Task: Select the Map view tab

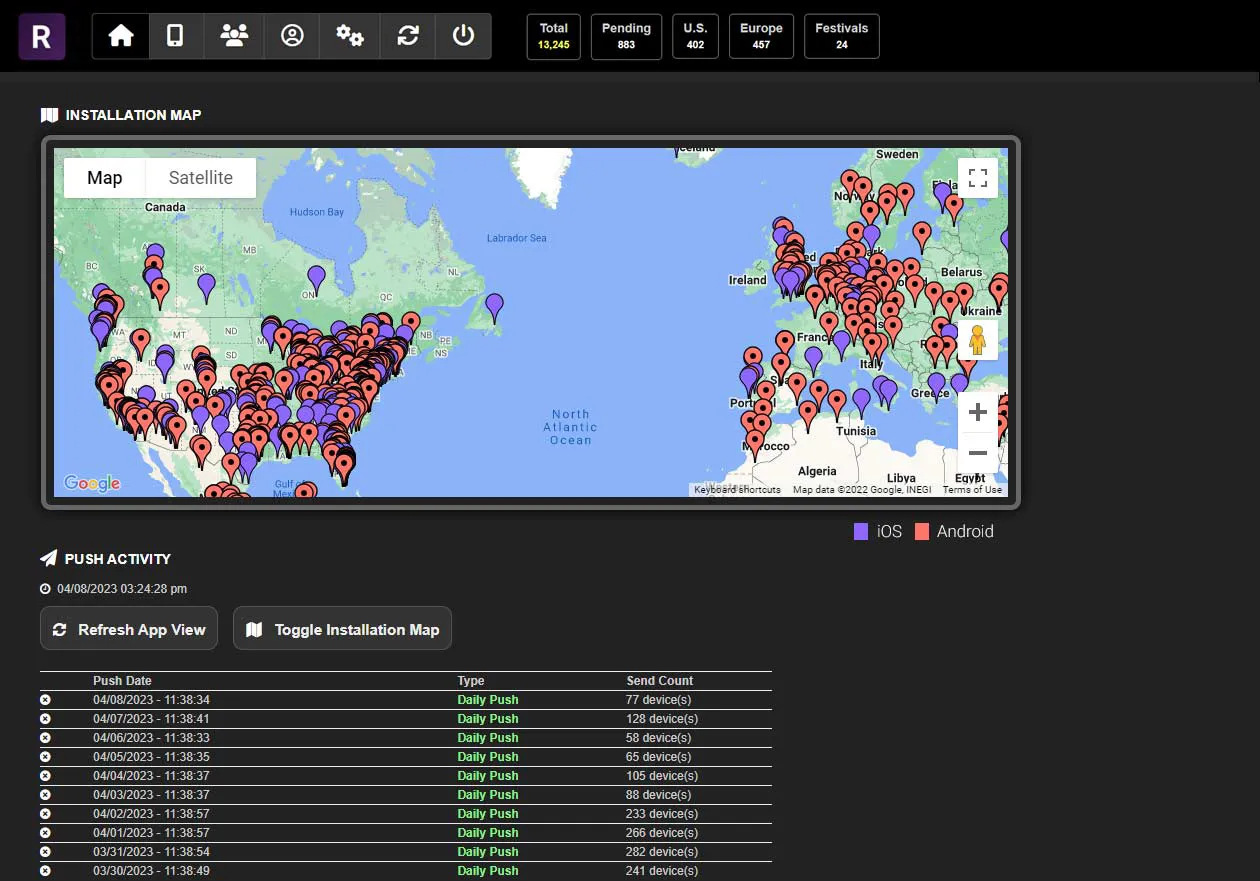Action: (x=105, y=178)
